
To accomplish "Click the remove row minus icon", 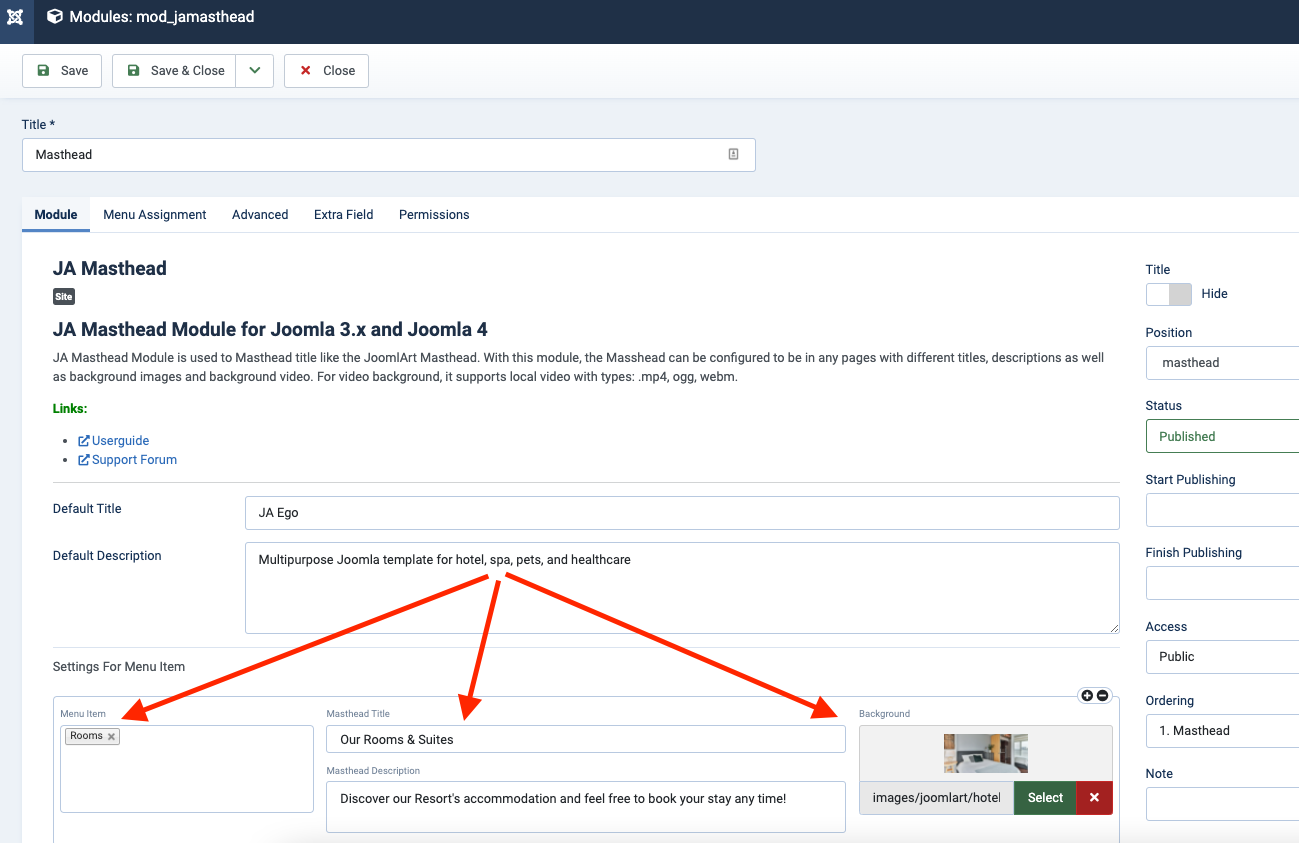I will [1103, 695].
